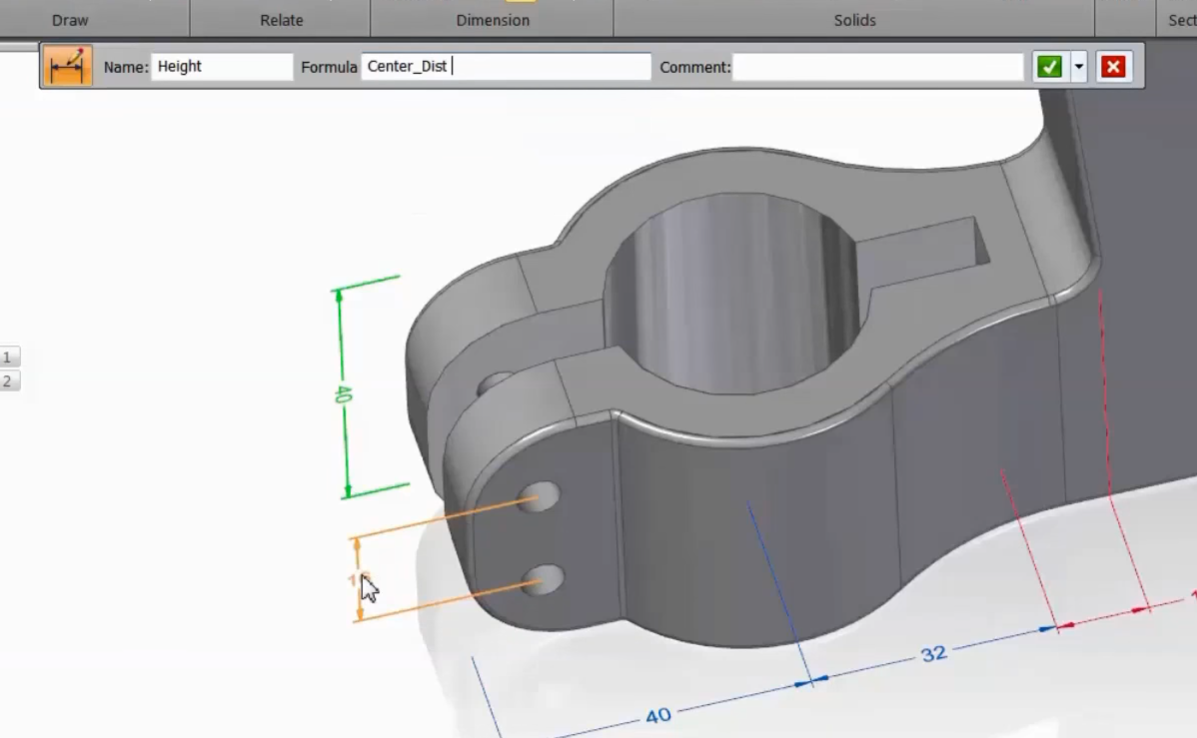This screenshot has width=1197, height=738.
Task: Select the blue 40 dimension below the model
Action: [657, 714]
